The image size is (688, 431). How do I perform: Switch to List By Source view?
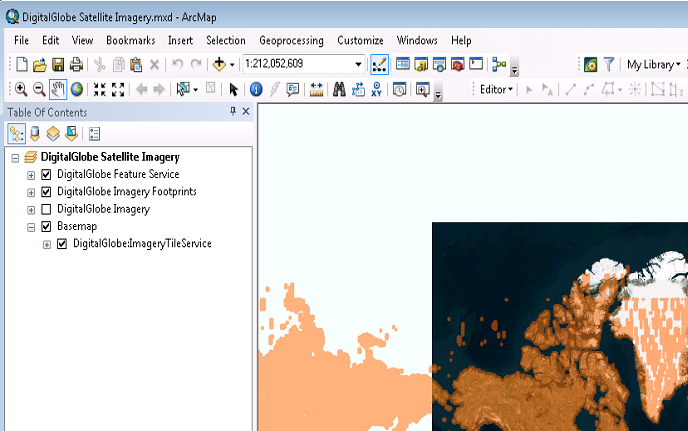click(34, 133)
